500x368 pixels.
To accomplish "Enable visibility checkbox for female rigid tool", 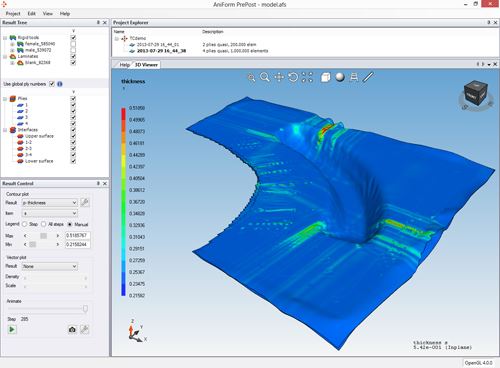I will tap(73, 44).
